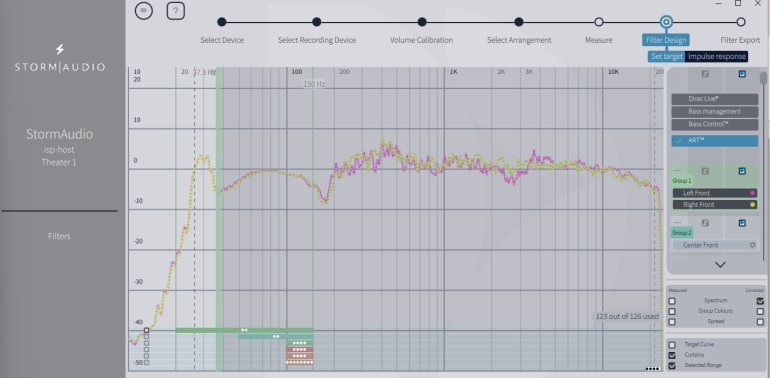This screenshot has height=378, width=770.
Task: Enable Corrected Group Colours checkbox
Action: click(x=760, y=311)
